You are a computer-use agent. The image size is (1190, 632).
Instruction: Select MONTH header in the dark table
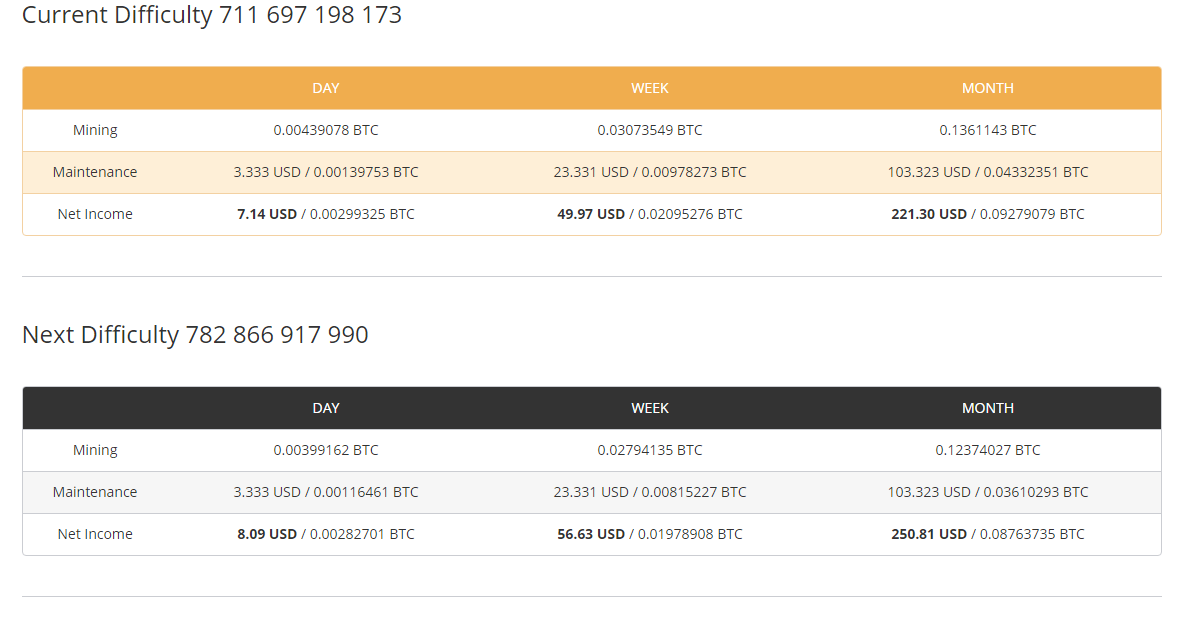pos(988,408)
